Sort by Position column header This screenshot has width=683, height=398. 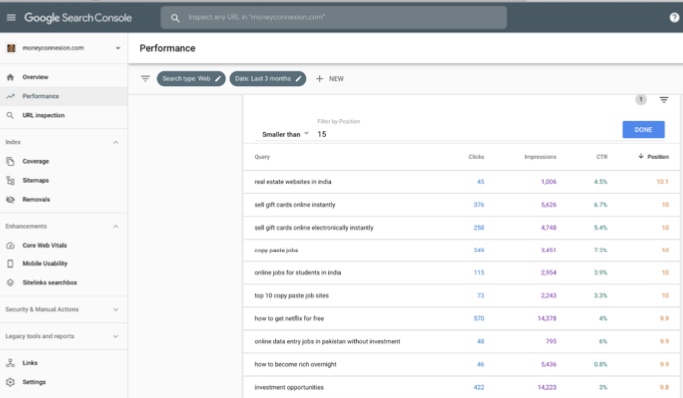point(658,157)
